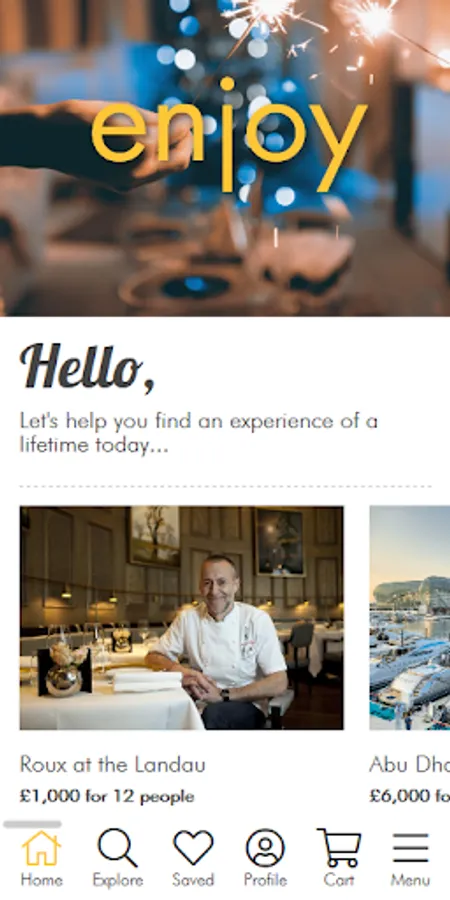Open the hamburger Menu icon
The height and width of the screenshot is (900, 450).
410,848
